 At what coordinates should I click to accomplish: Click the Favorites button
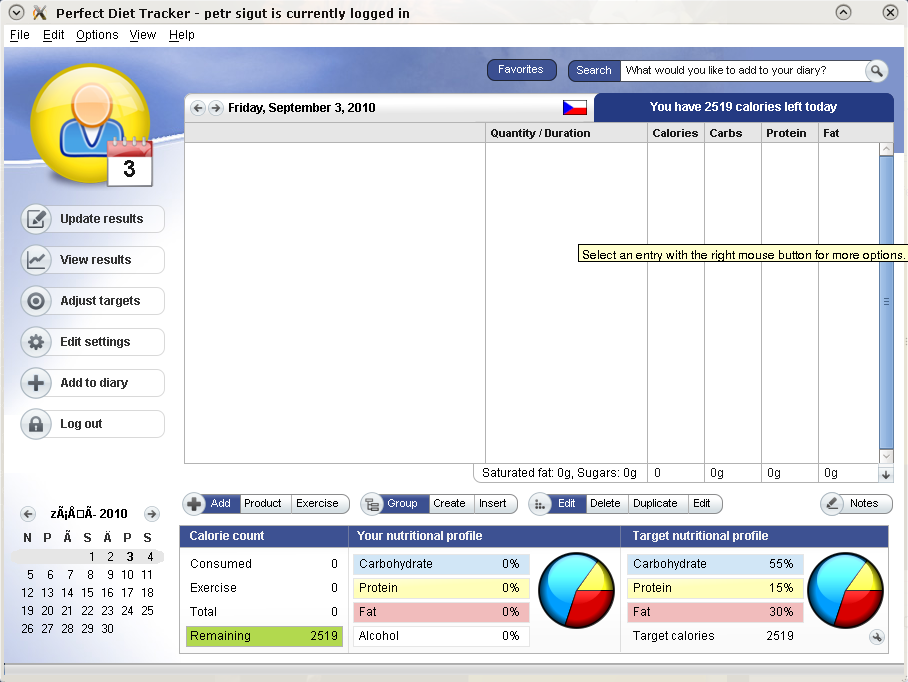point(521,70)
